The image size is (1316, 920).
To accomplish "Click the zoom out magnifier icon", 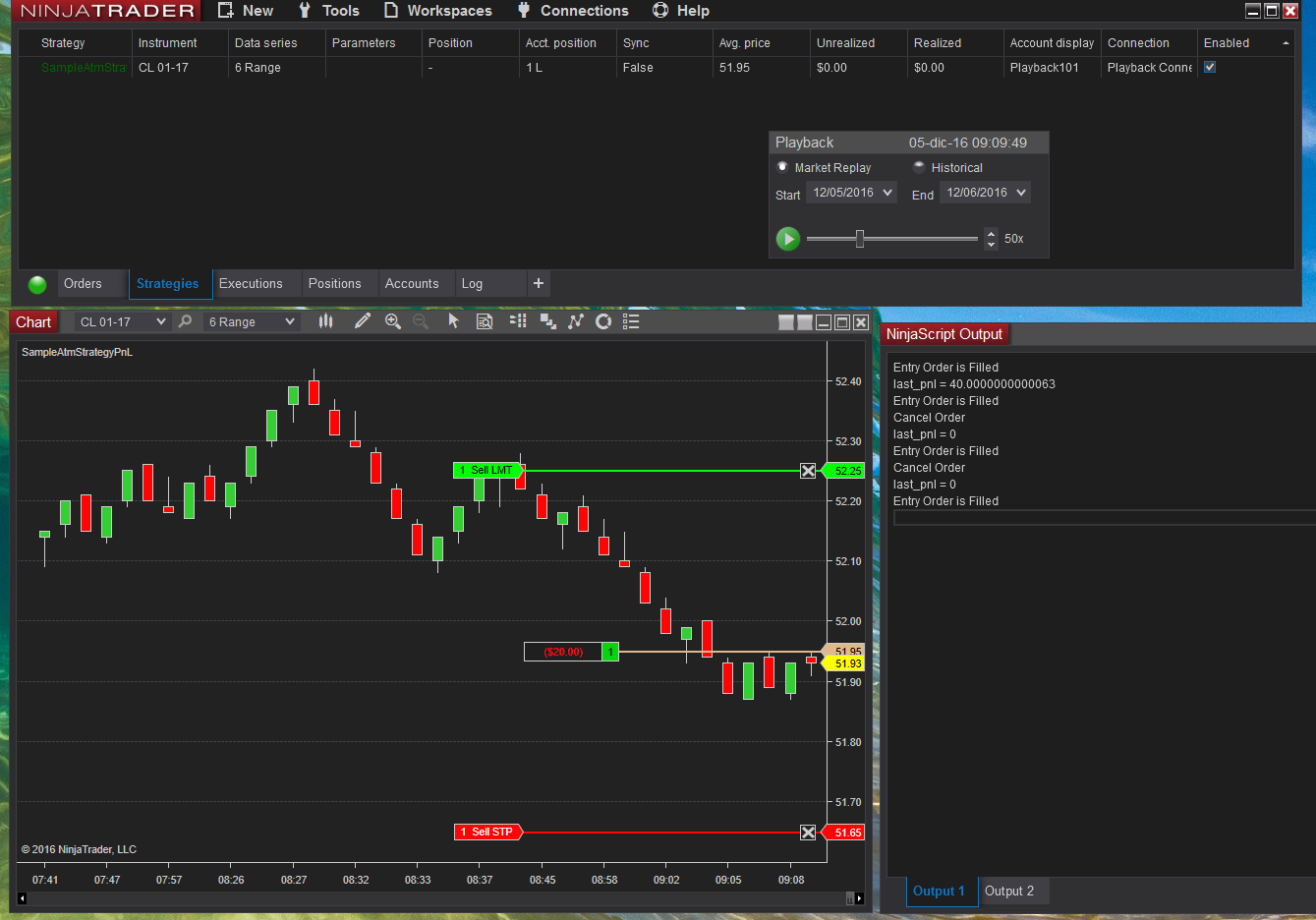I will 421,321.
